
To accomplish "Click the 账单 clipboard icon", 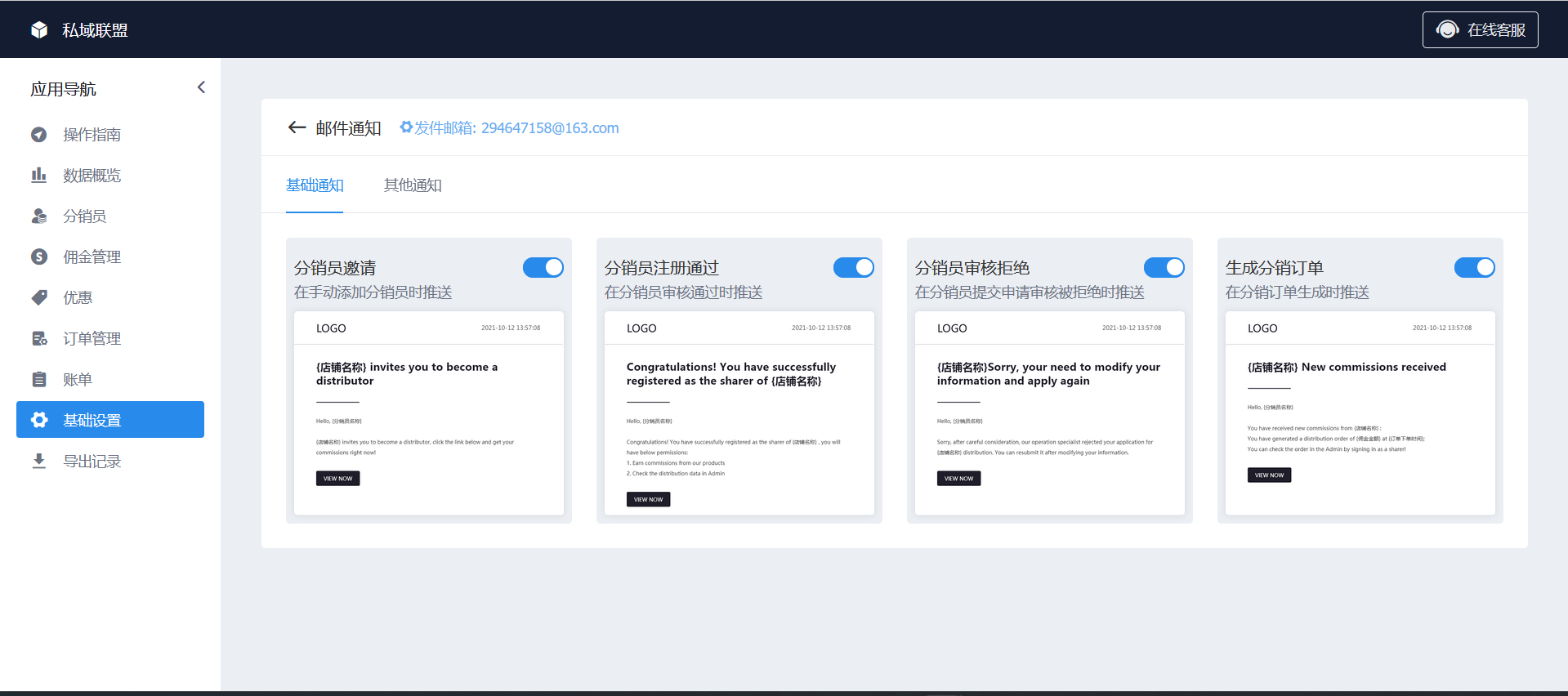I will 38,379.
